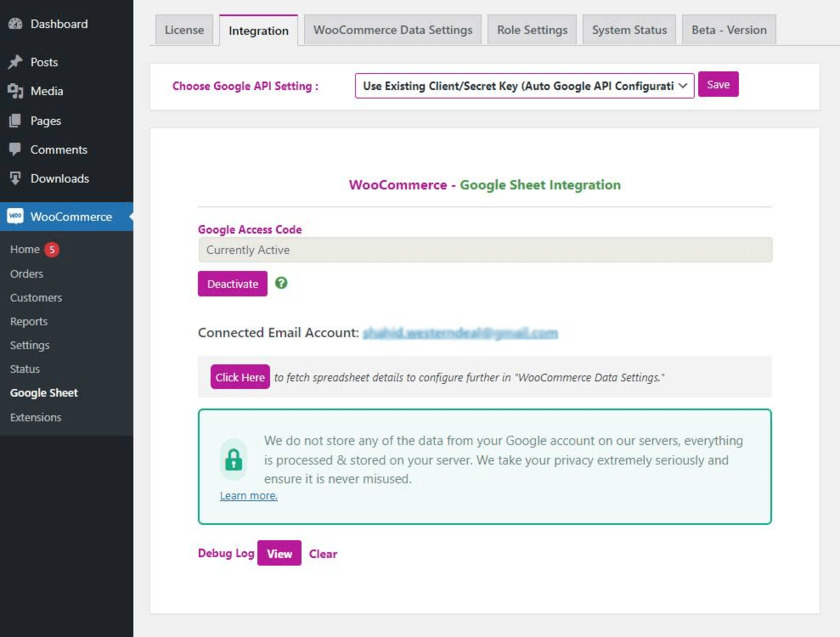Click the Google Access Code field
Screen dimensions: 840x637
[485, 250]
